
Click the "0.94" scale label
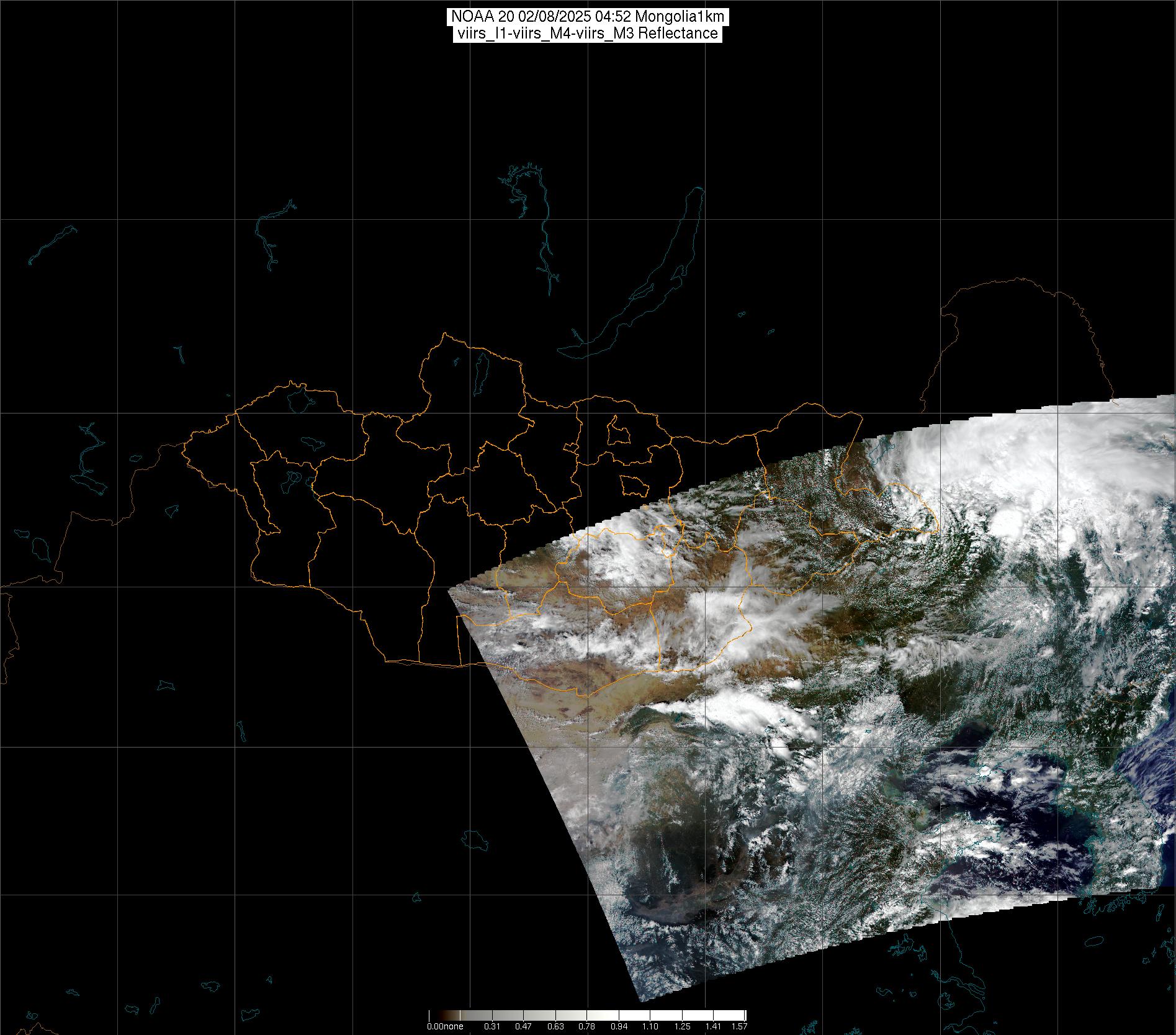619,1026
